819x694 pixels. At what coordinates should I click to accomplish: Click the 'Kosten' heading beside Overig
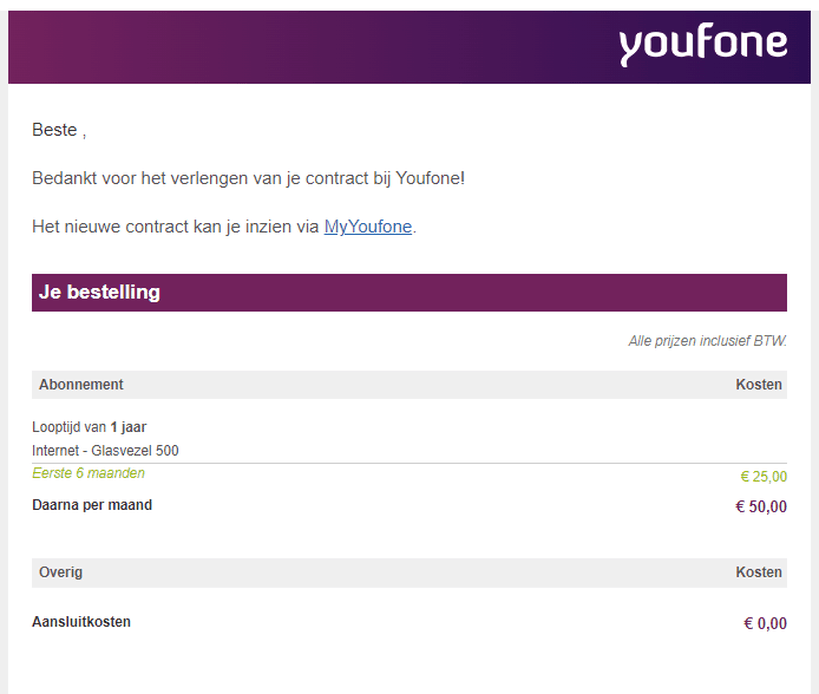758,573
